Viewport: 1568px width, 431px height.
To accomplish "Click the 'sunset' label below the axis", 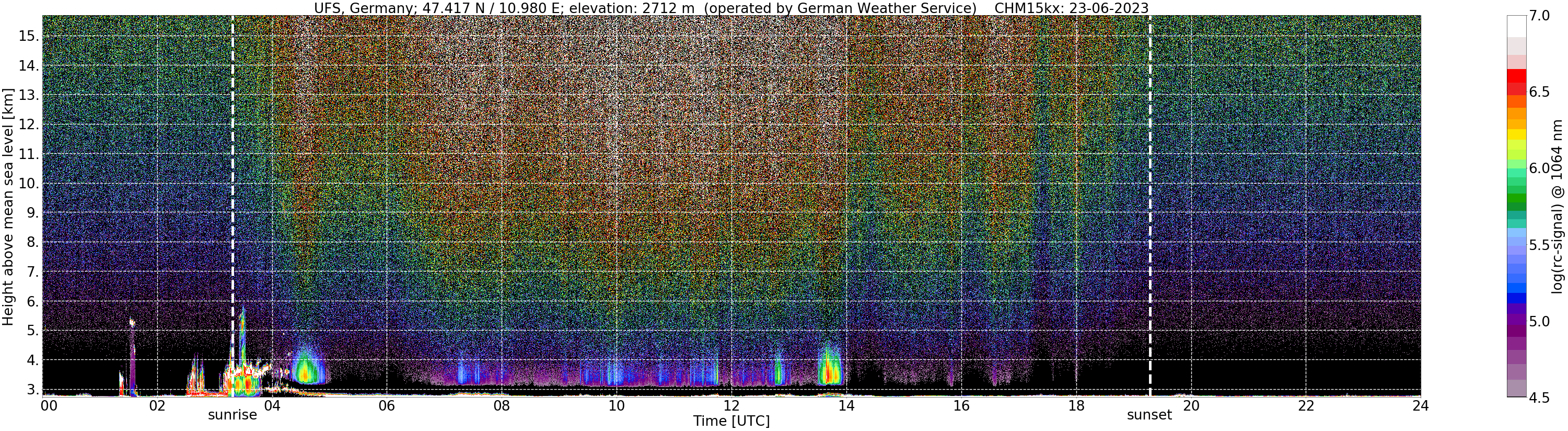I will pos(1149,415).
